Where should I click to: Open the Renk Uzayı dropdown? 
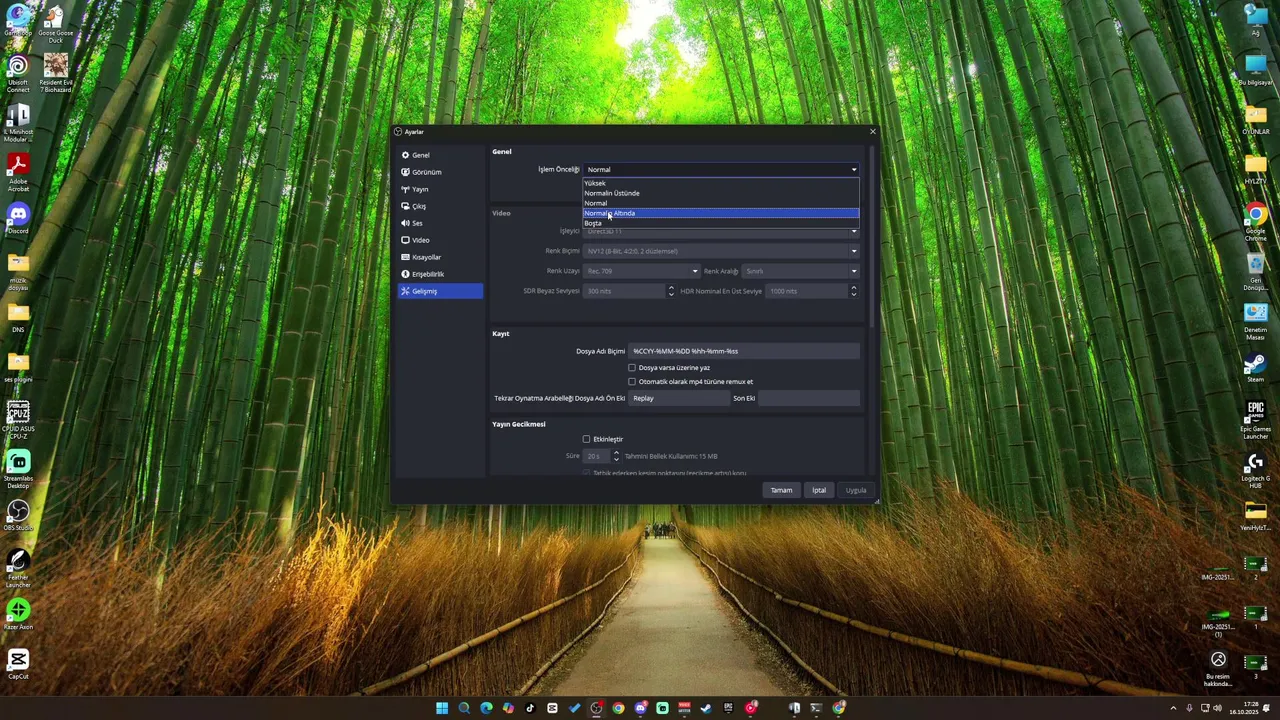click(x=641, y=271)
